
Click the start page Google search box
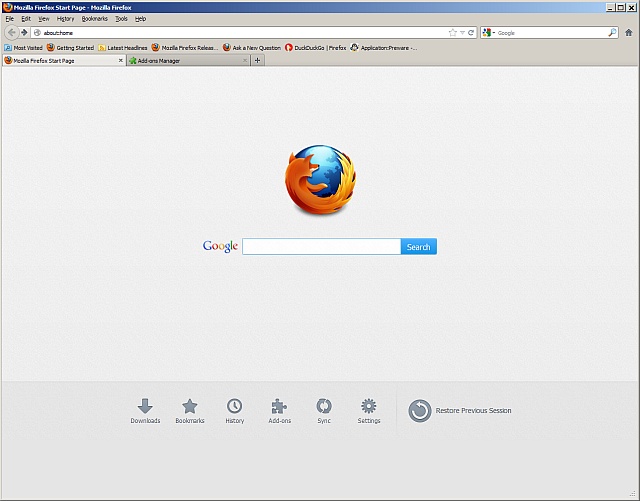pos(321,247)
